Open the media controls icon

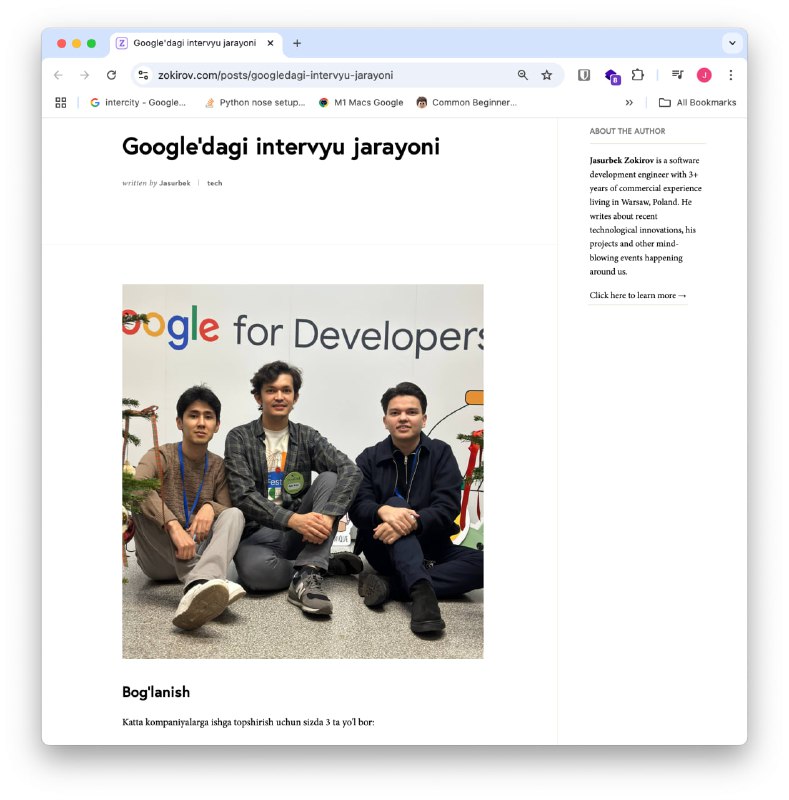678,75
